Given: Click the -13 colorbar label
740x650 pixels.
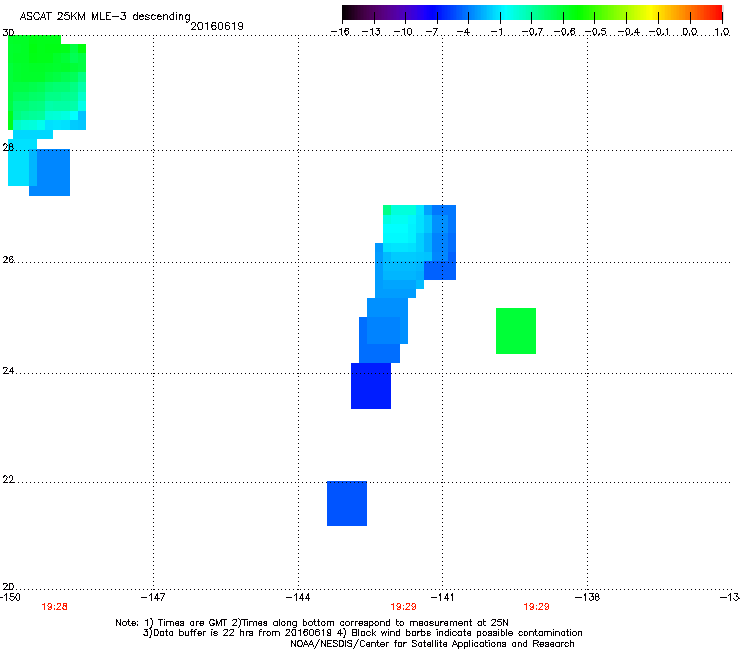Looking at the screenshot, I should pos(371,32).
